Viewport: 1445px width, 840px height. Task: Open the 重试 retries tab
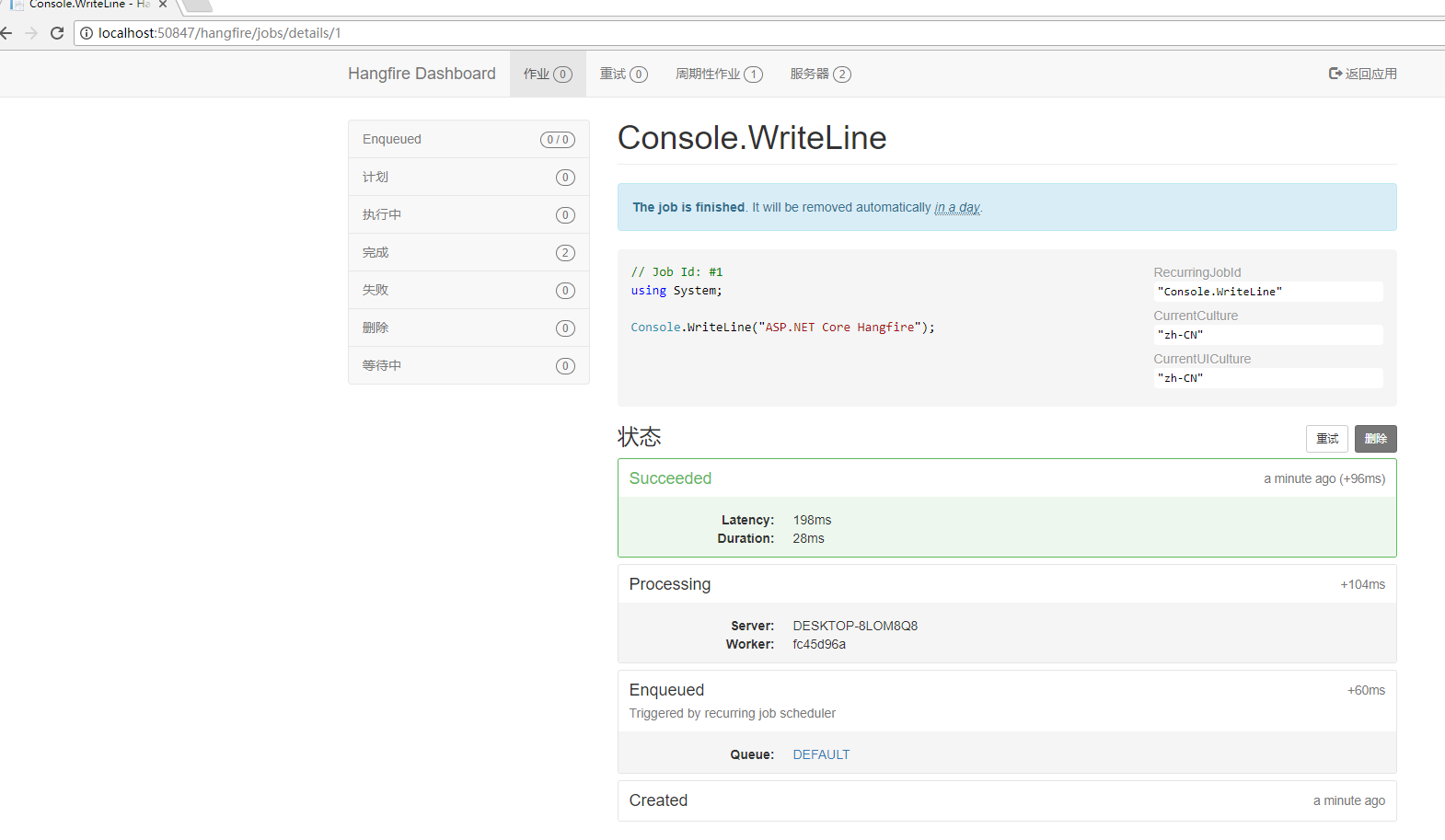click(x=623, y=74)
